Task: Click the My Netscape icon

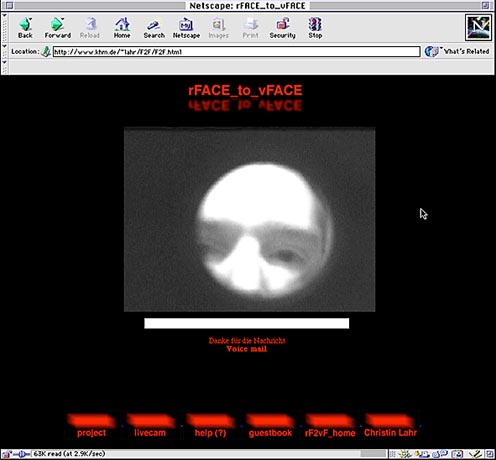Action: [186, 28]
